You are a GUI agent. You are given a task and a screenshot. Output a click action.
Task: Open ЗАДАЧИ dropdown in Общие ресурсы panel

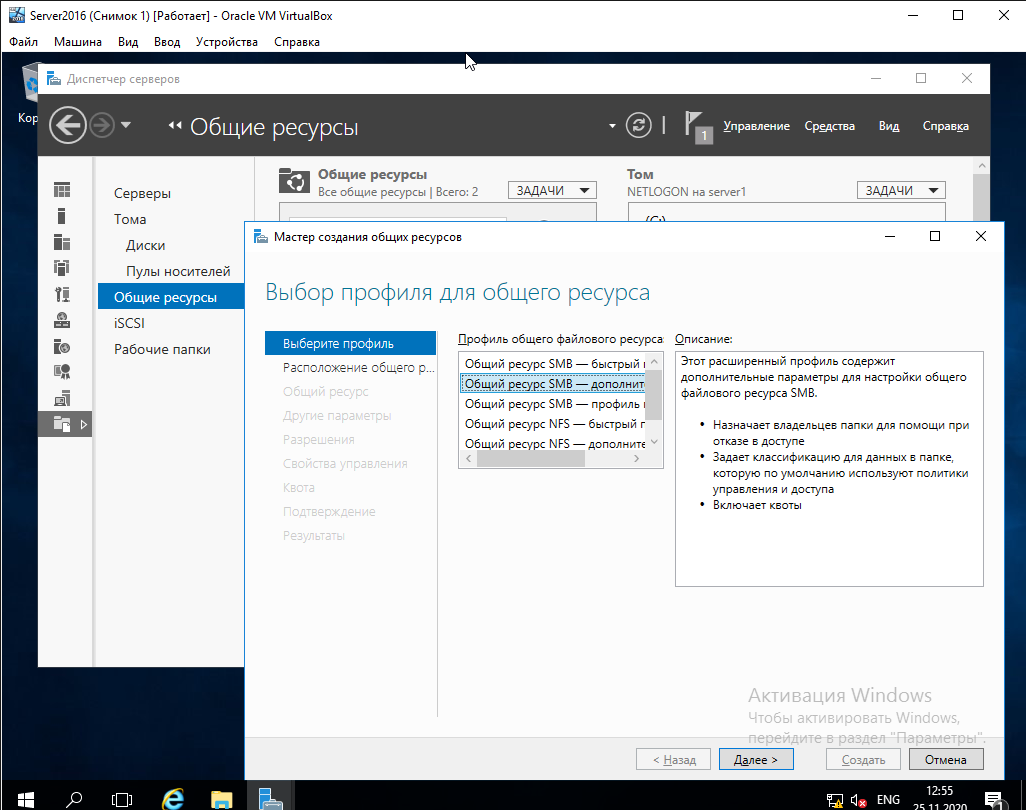point(552,191)
